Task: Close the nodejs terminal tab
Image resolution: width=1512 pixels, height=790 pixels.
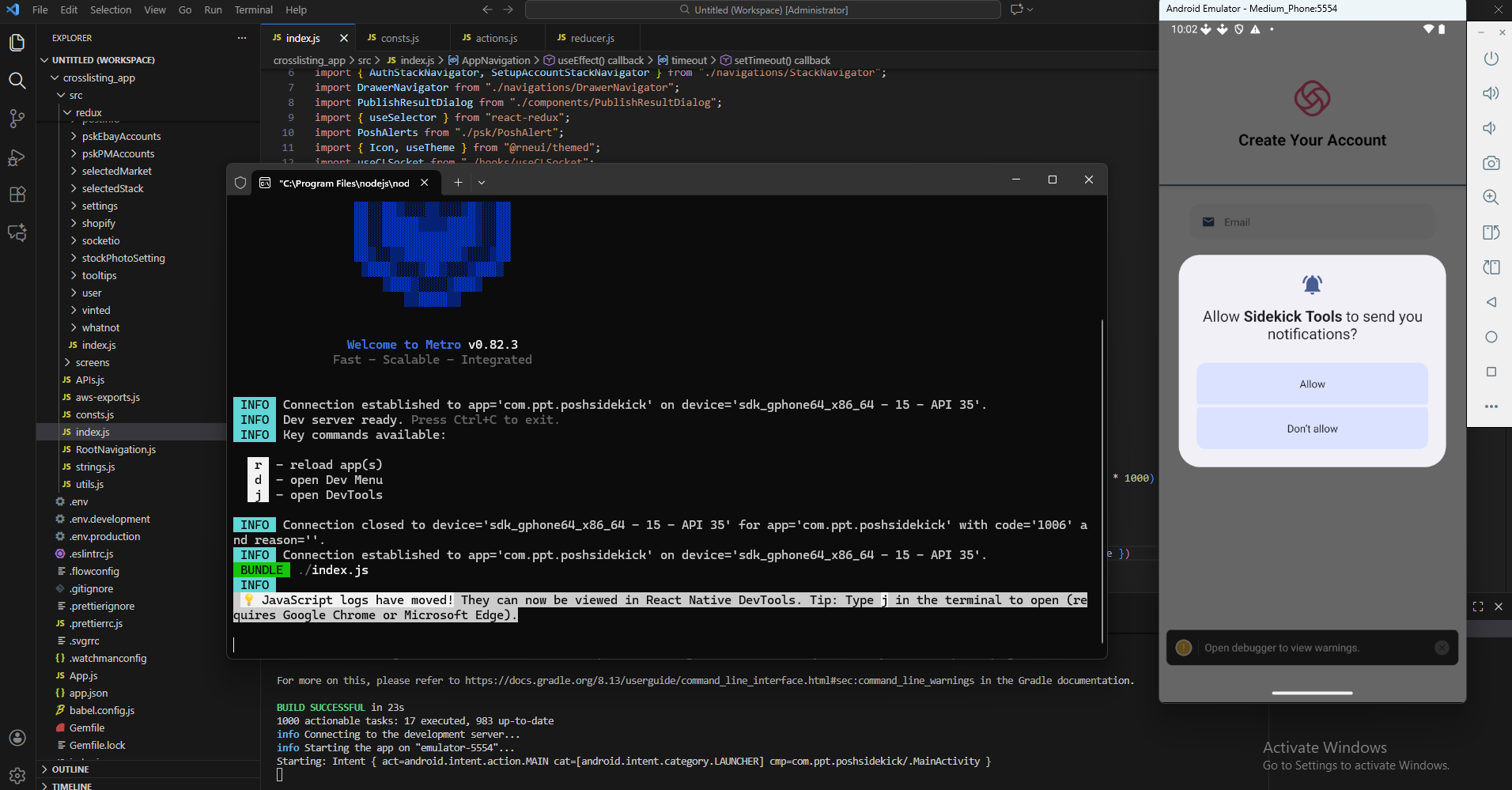Action: coord(425,183)
